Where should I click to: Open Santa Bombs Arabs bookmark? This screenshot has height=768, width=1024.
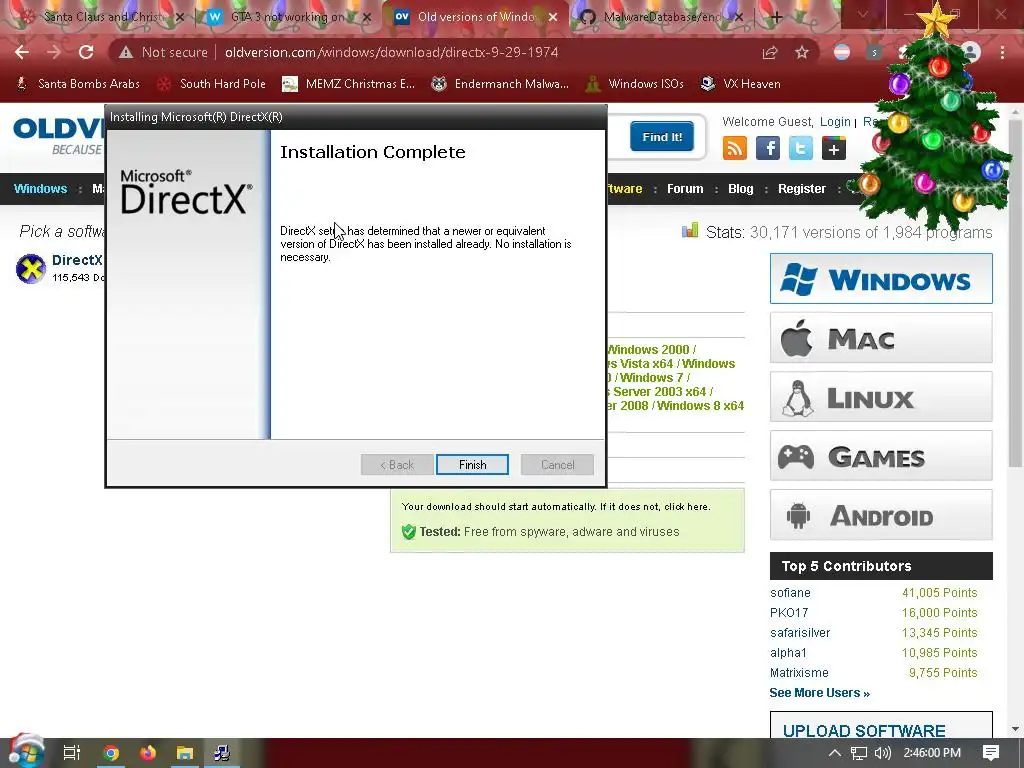(78, 84)
